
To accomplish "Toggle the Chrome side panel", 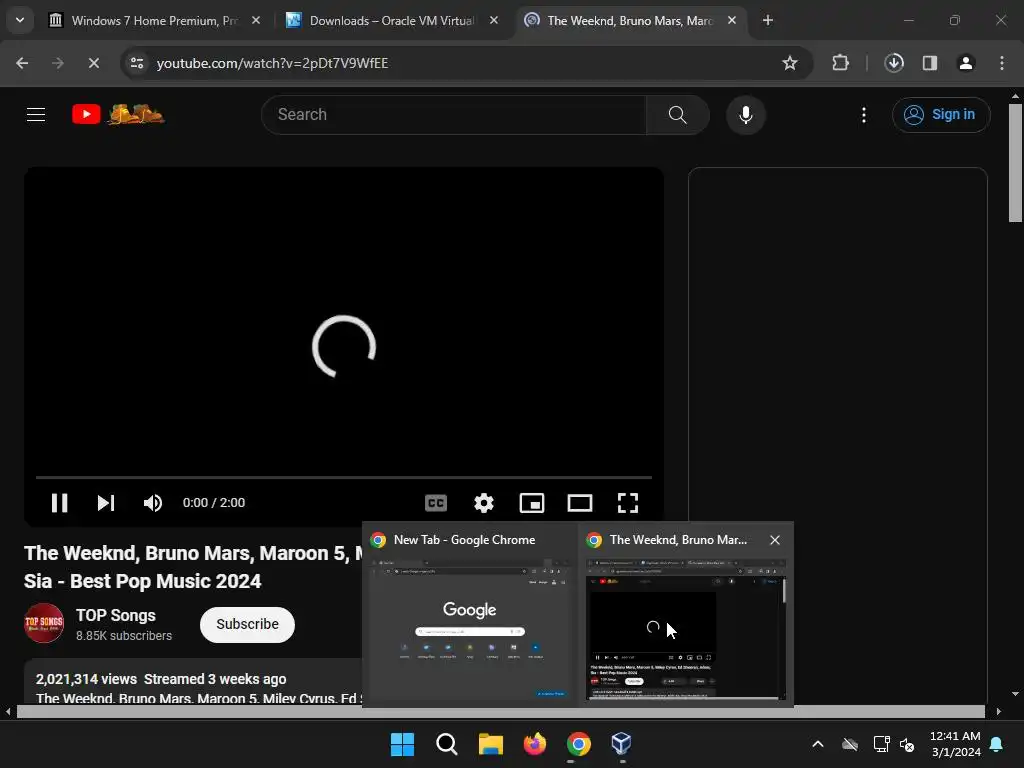I will [930, 63].
